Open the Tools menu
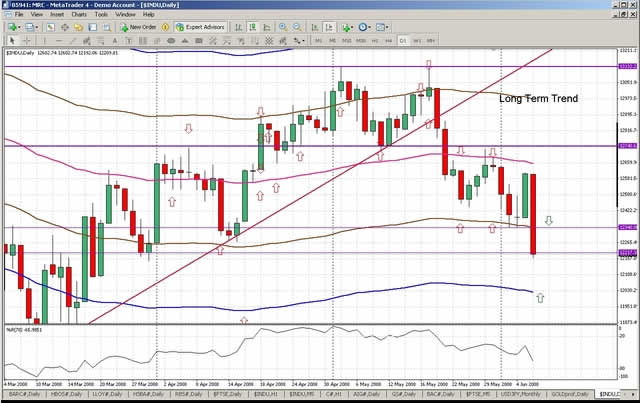The image size is (640, 403). (101, 14)
